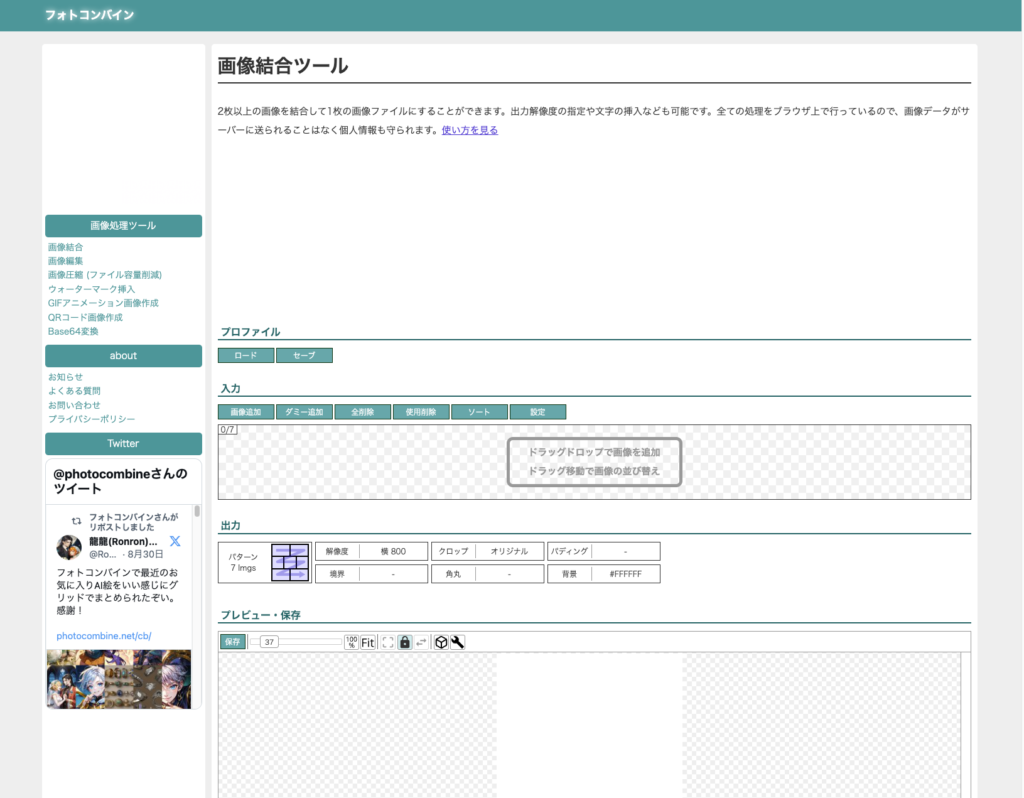
Task: Open 画像編集 in the sidebar menu
Action: pos(65,261)
